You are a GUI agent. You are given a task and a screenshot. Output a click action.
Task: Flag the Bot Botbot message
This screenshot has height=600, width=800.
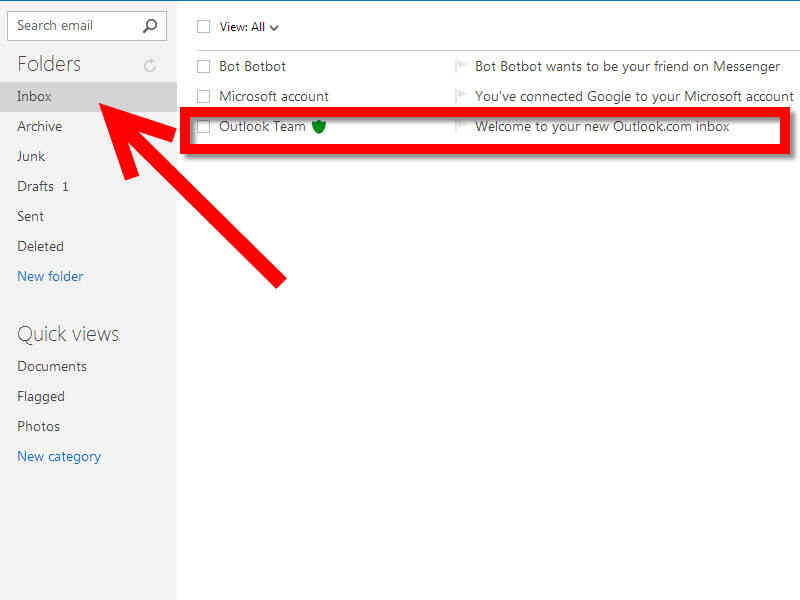coord(460,66)
